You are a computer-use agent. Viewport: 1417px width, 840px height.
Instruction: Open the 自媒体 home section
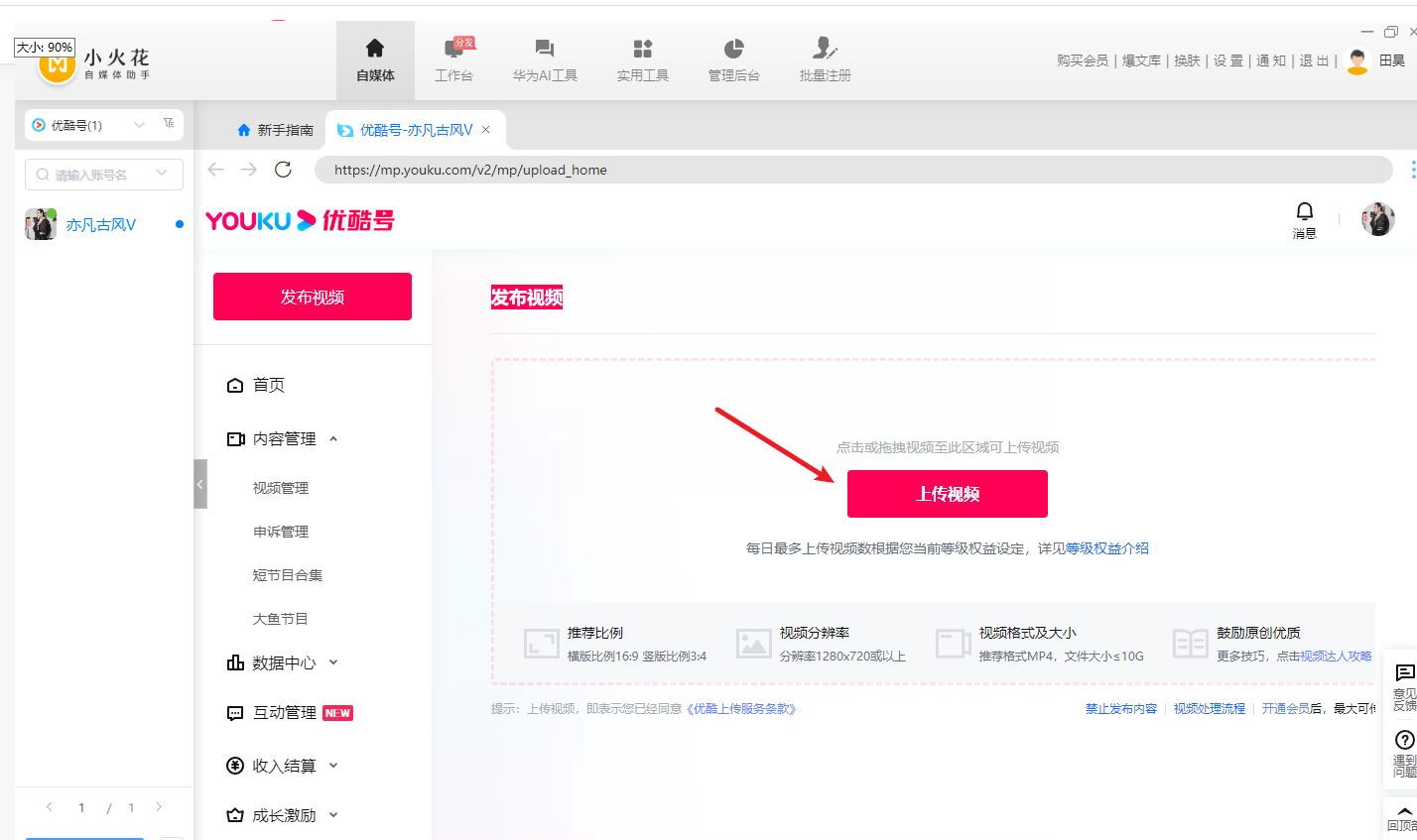375,60
